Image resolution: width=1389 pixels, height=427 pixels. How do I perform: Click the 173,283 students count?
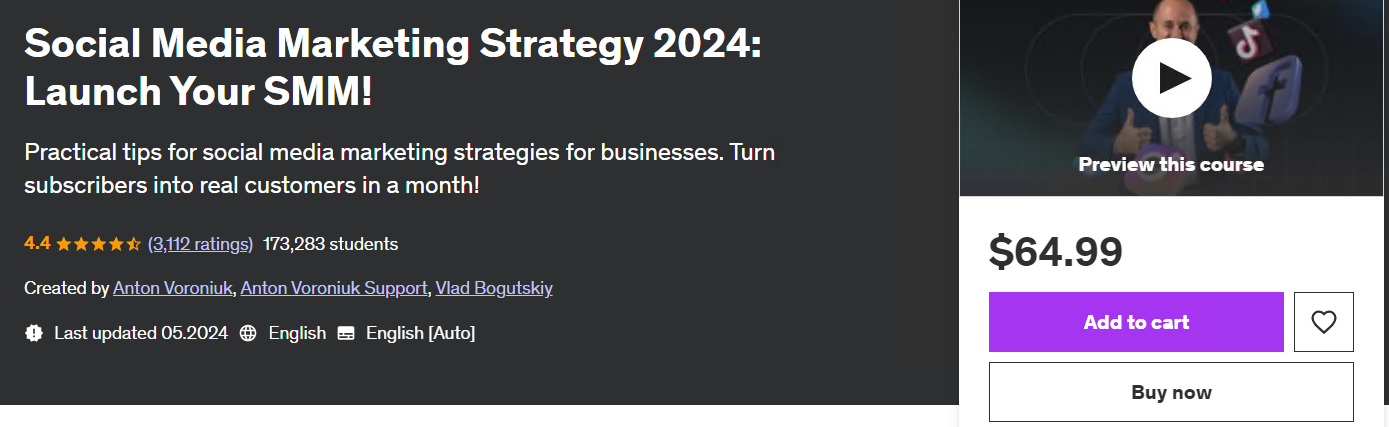(330, 243)
